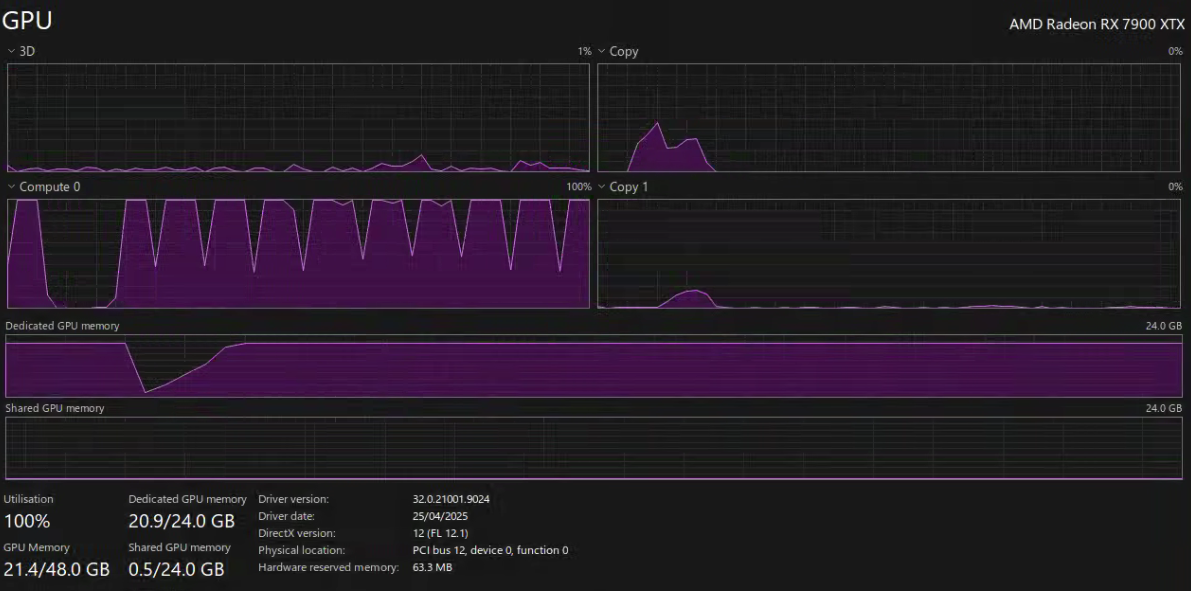Click the Shared GPU memory graph title
The width and height of the screenshot is (1191, 591).
point(55,408)
